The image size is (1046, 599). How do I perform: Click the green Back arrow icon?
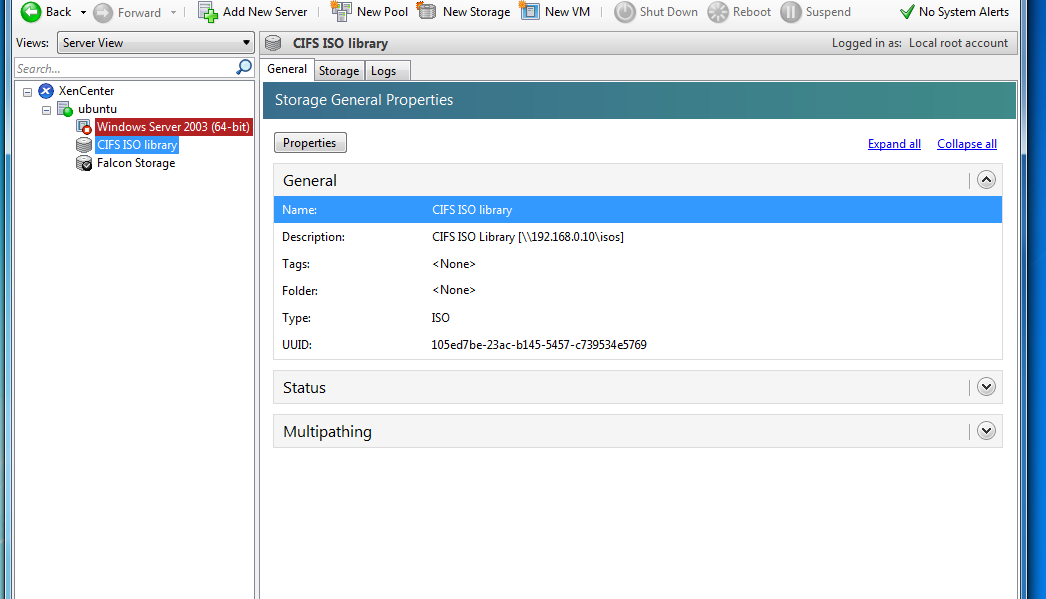[31, 12]
